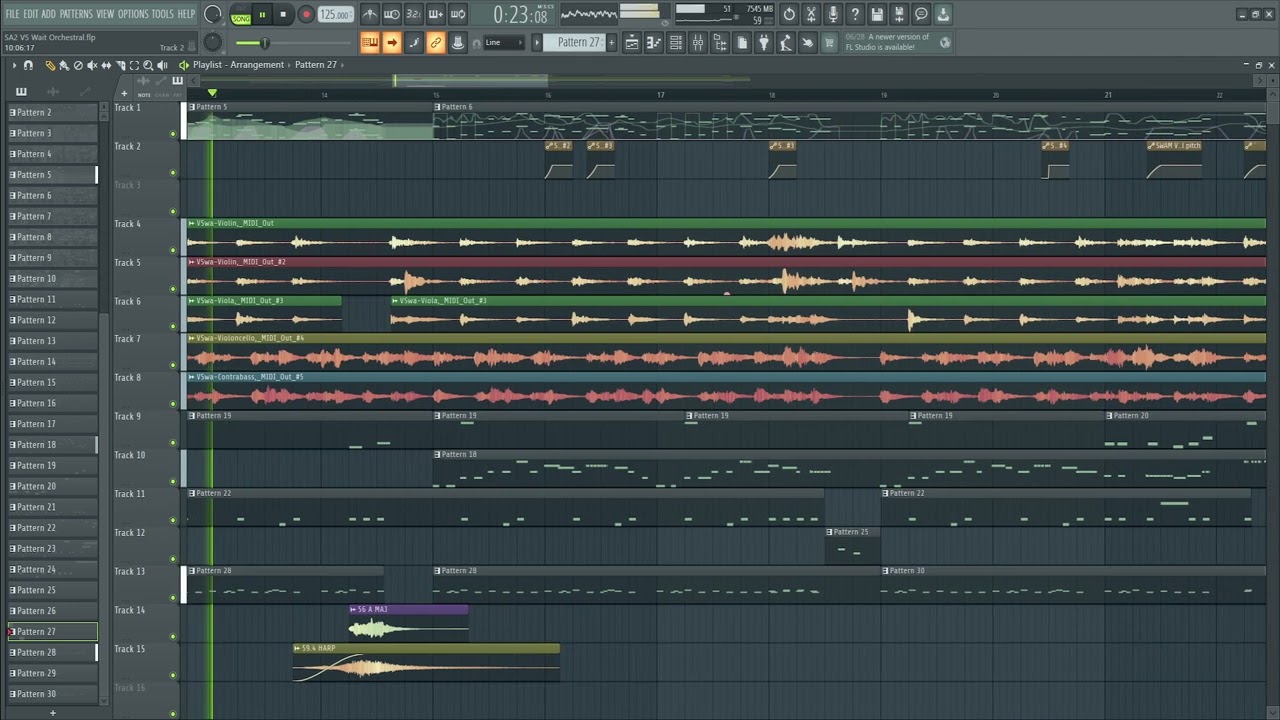Open the piano roll view icon
The image size is (1280, 720).
pos(654,42)
